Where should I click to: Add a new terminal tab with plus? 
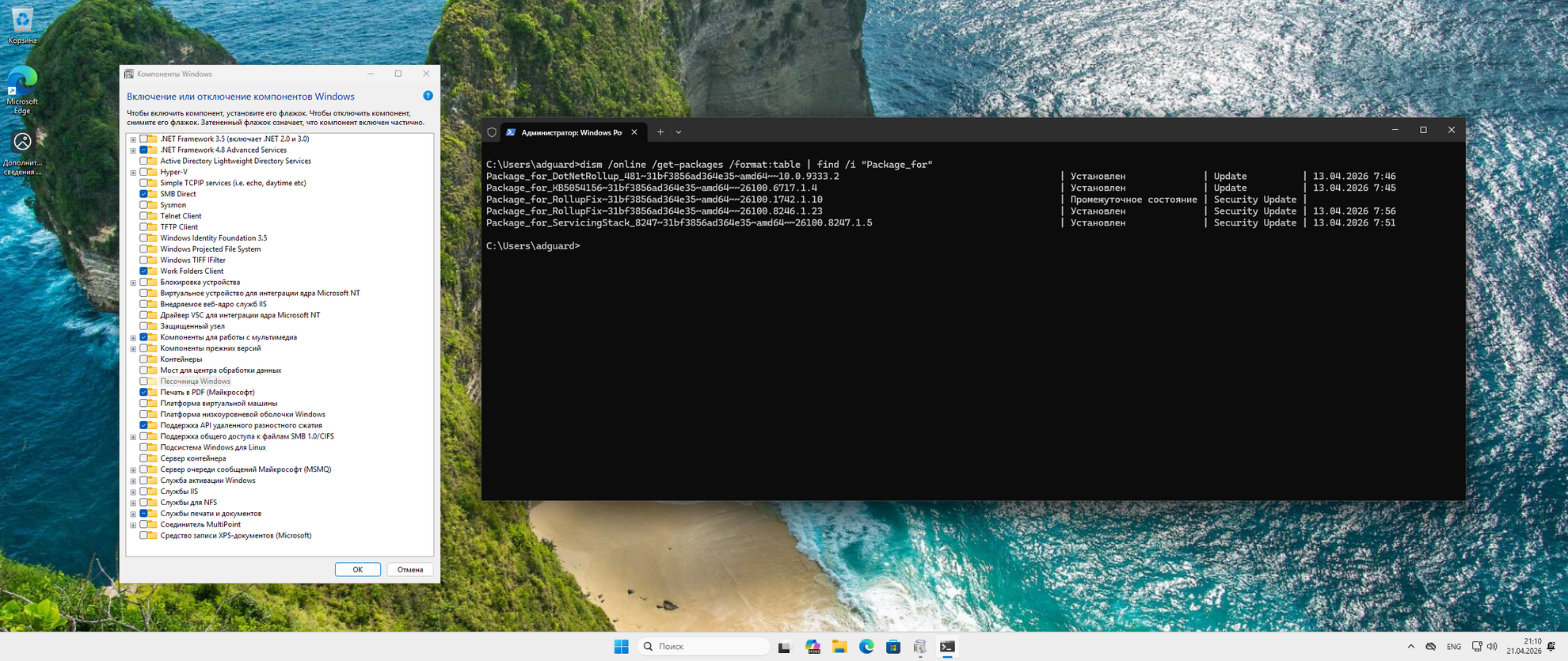point(660,132)
